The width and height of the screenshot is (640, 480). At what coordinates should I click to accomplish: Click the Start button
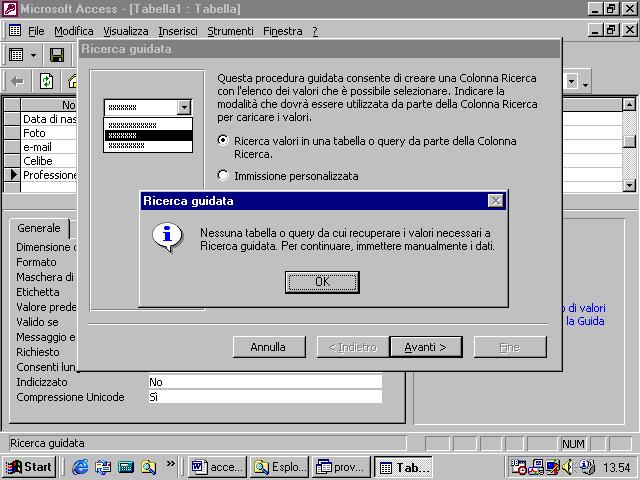[x=29, y=467]
